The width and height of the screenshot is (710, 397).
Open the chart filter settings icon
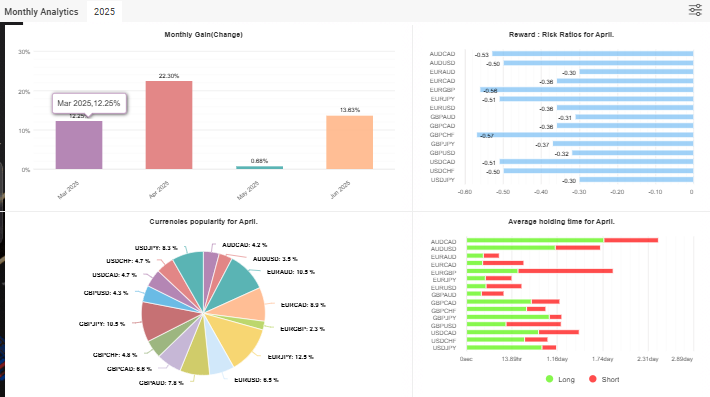(695, 10)
